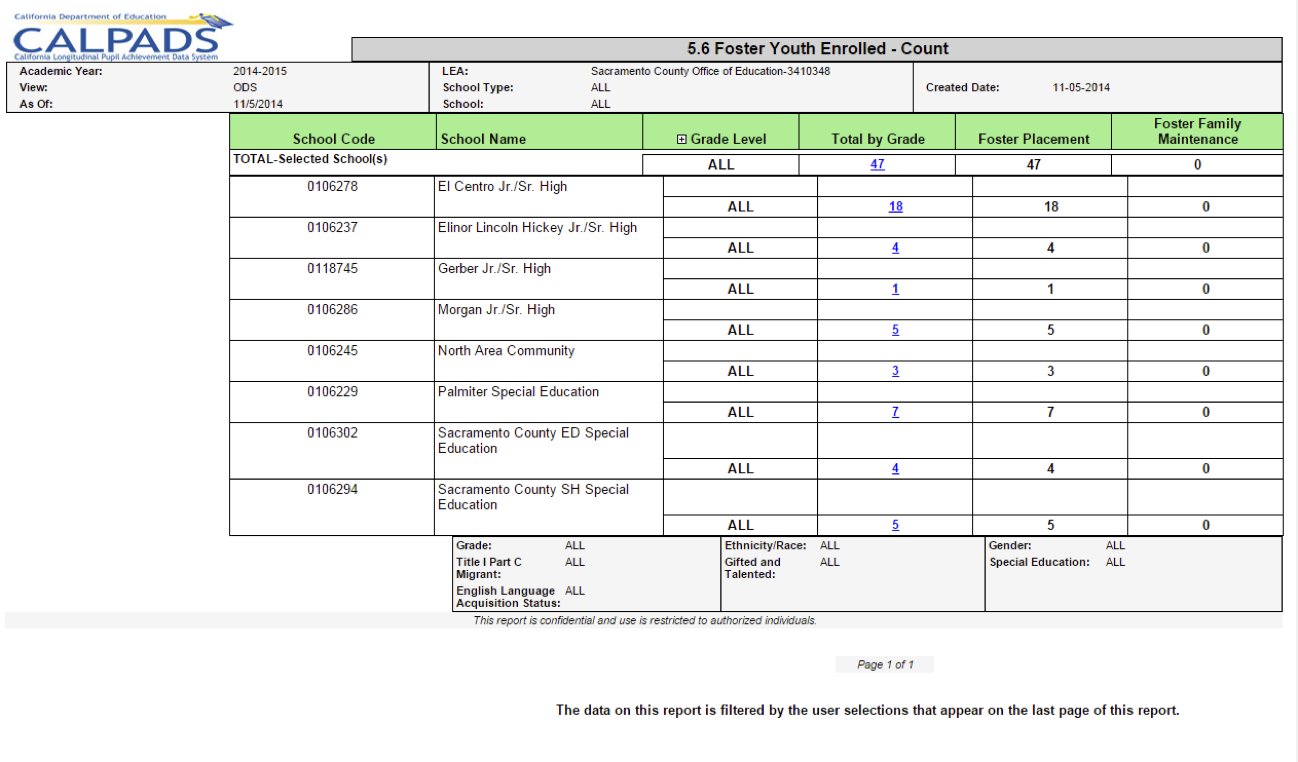This screenshot has width=1298, height=762.
Task: Click the confidentiality notice text
Action: [645, 620]
